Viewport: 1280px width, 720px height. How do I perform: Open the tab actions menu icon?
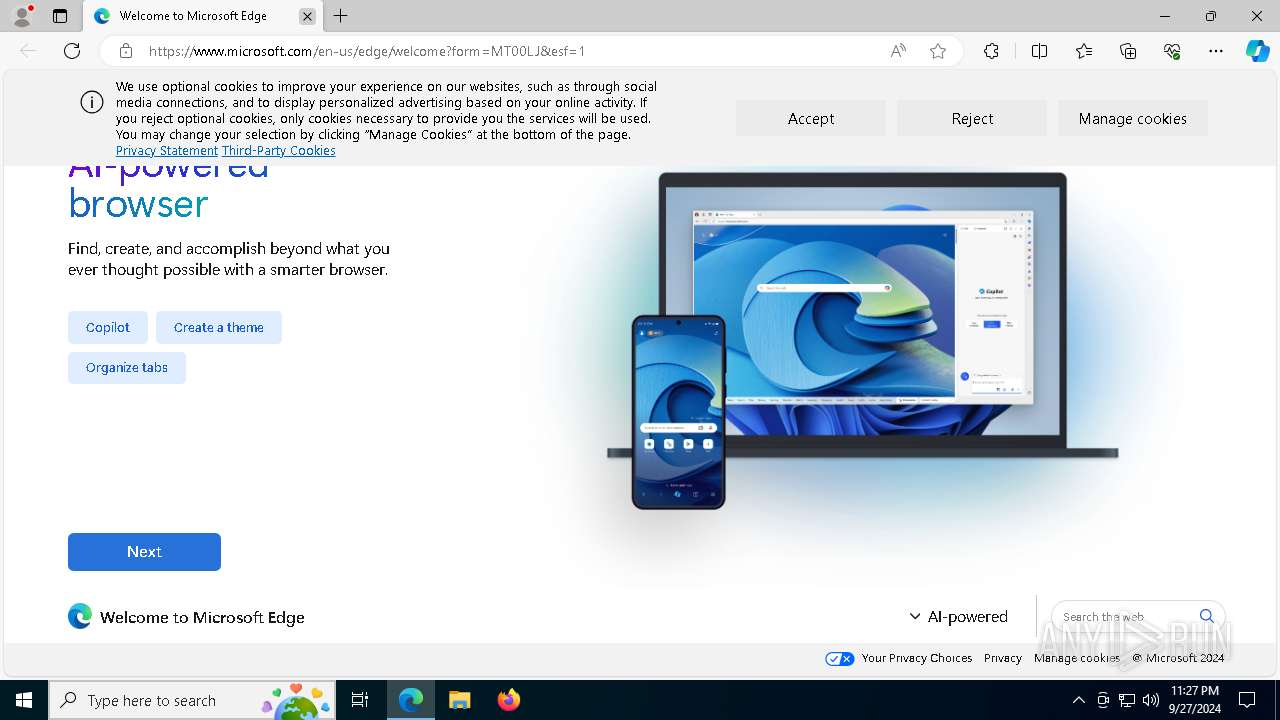[60, 16]
